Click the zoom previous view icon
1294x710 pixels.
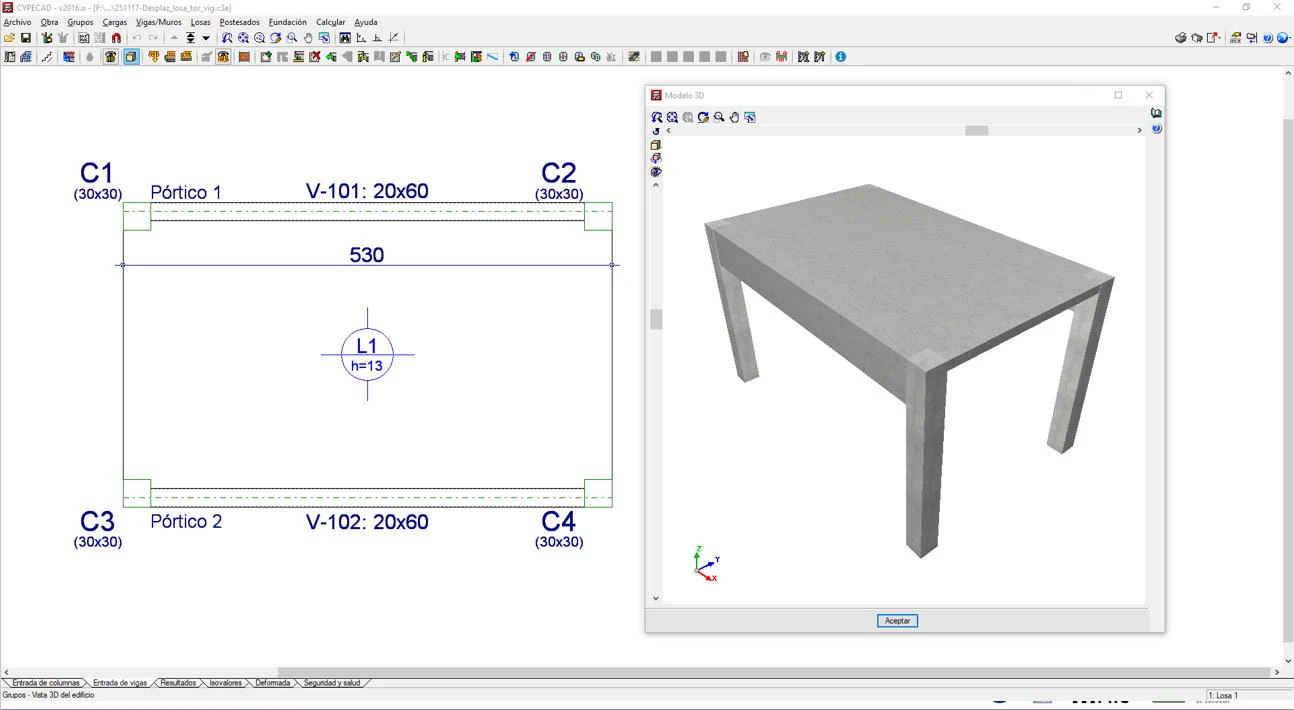(x=227, y=38)
